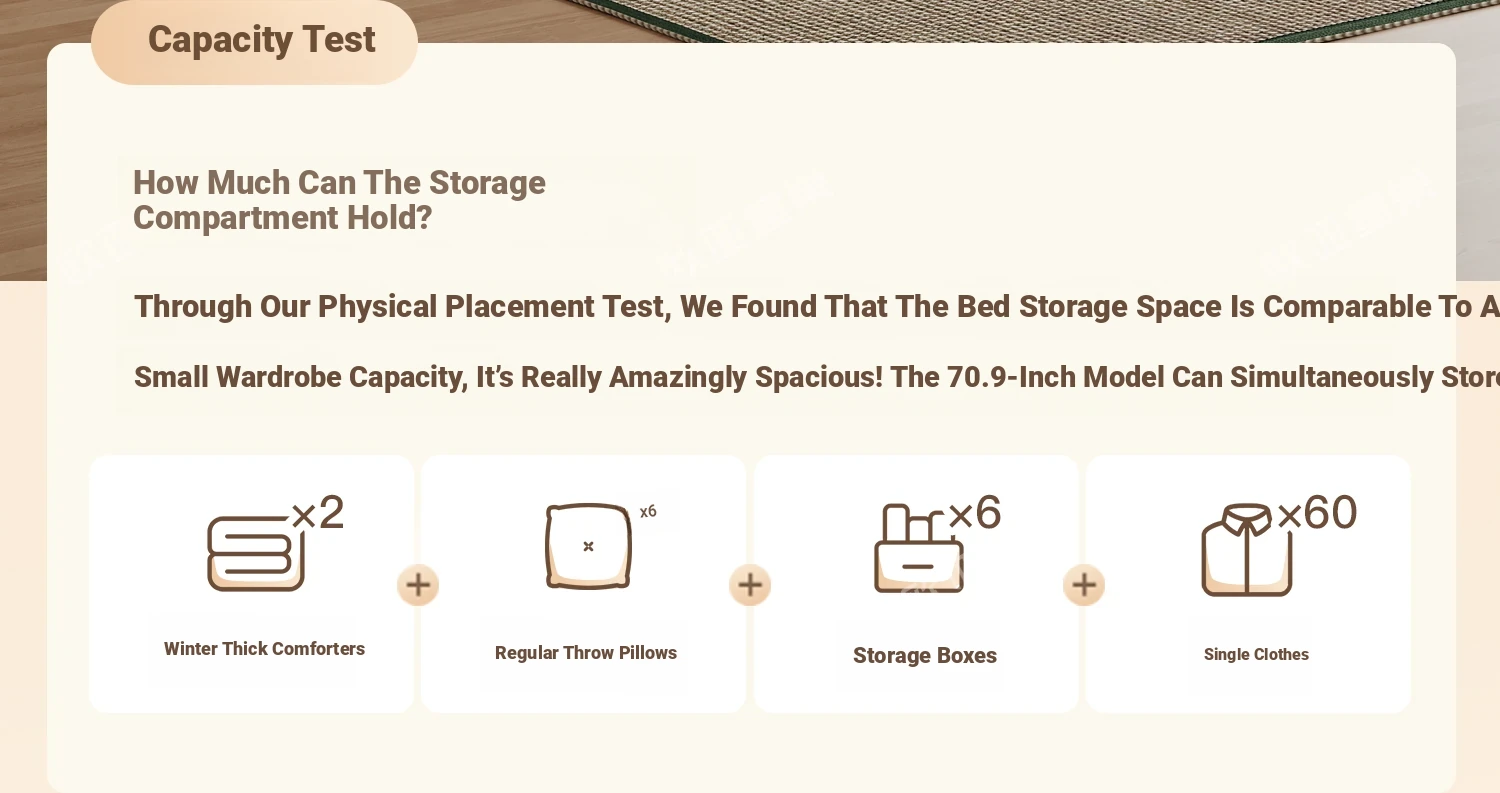Click the ×6 quantity beside storage box
Screen dimensions: 1500x793
[x=975, y=513]
